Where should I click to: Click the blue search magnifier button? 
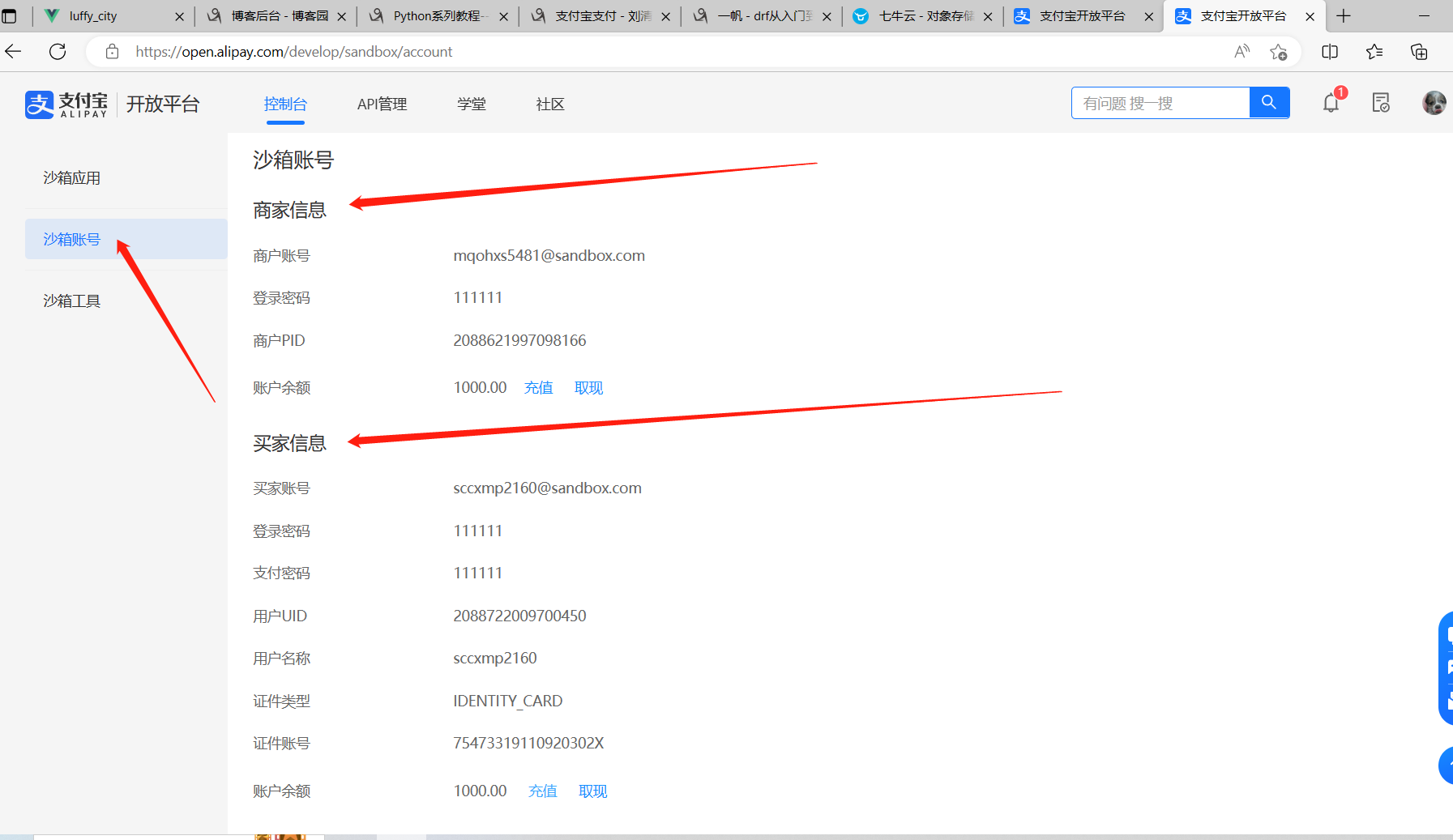click(1269, 103)
